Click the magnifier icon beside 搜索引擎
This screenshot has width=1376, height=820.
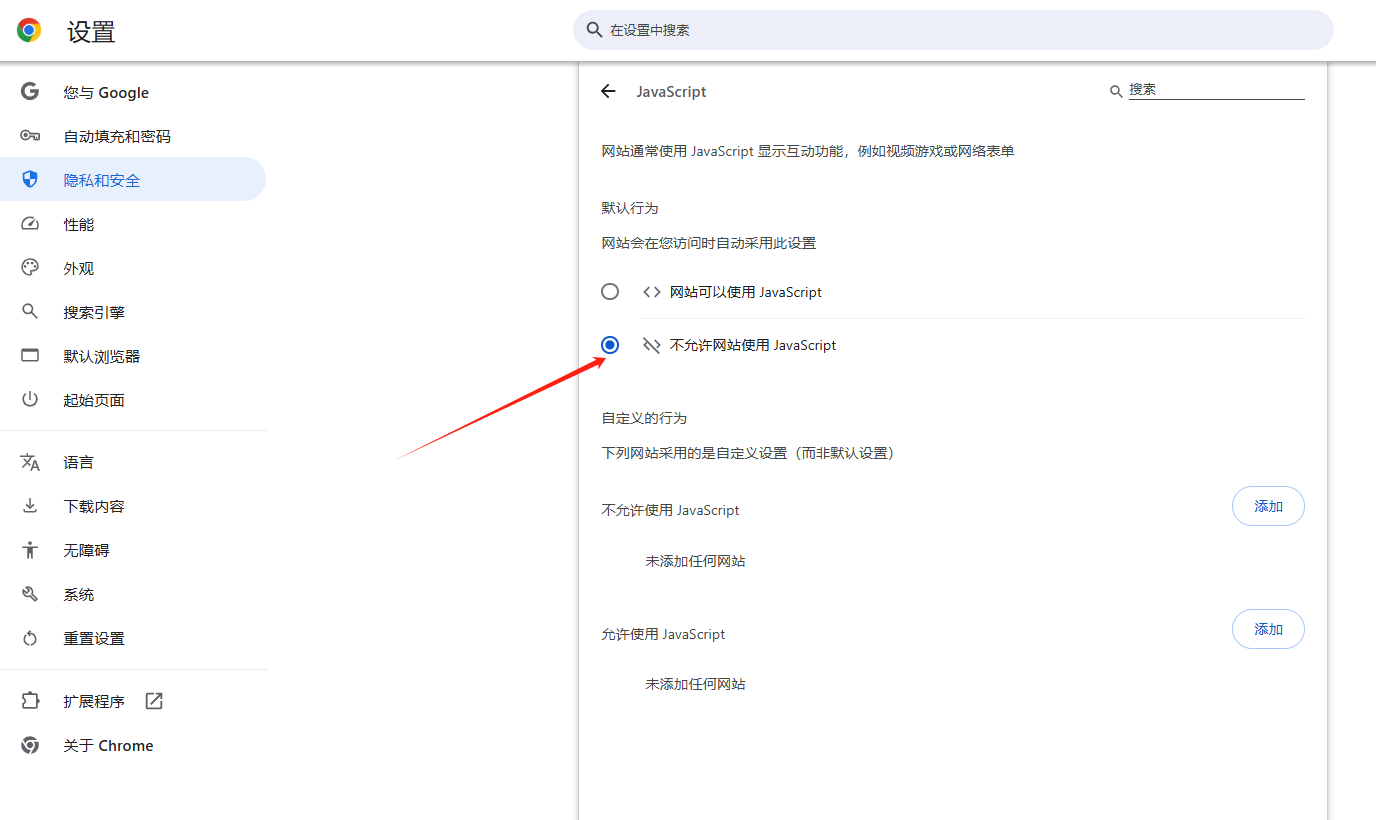pos(30,312)
